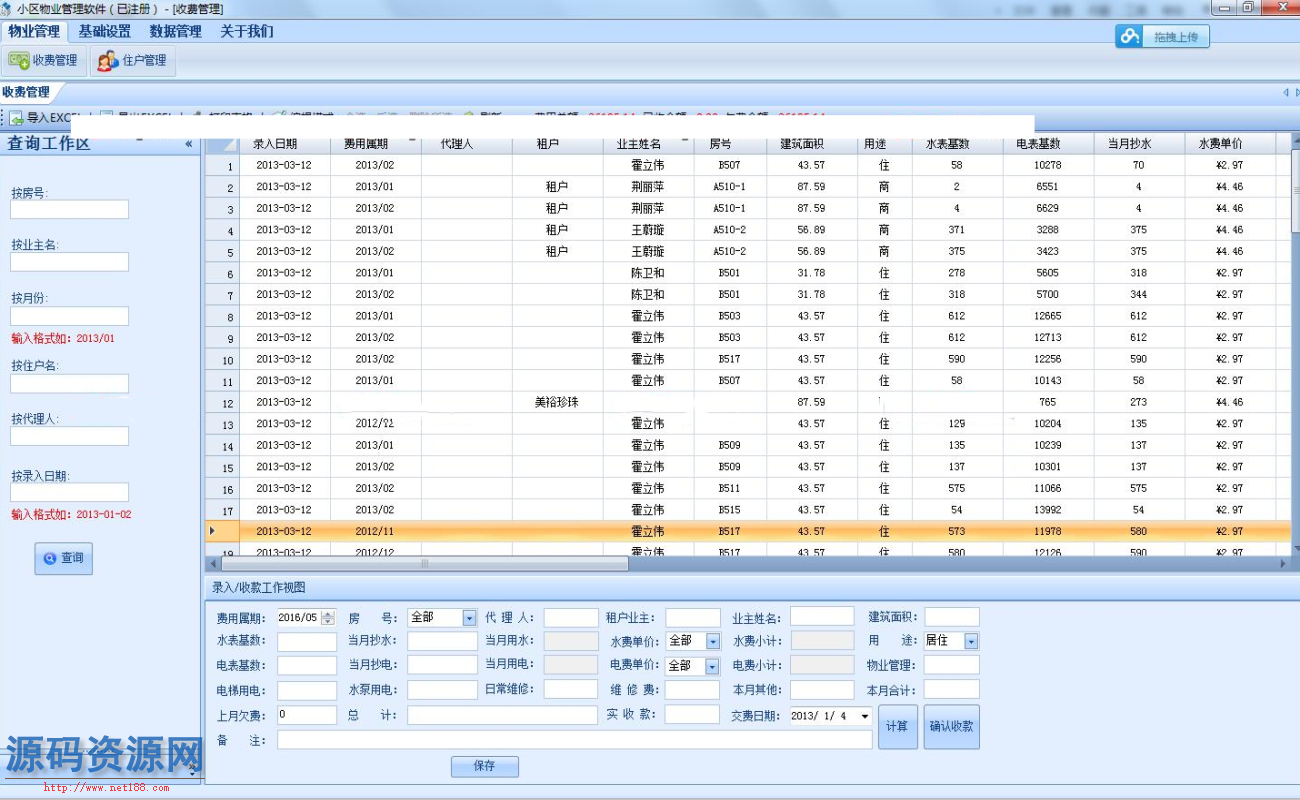This screenshot has width=1300, height=800.
Task: Open the 数据管理 menu
Action: point(175,31)
